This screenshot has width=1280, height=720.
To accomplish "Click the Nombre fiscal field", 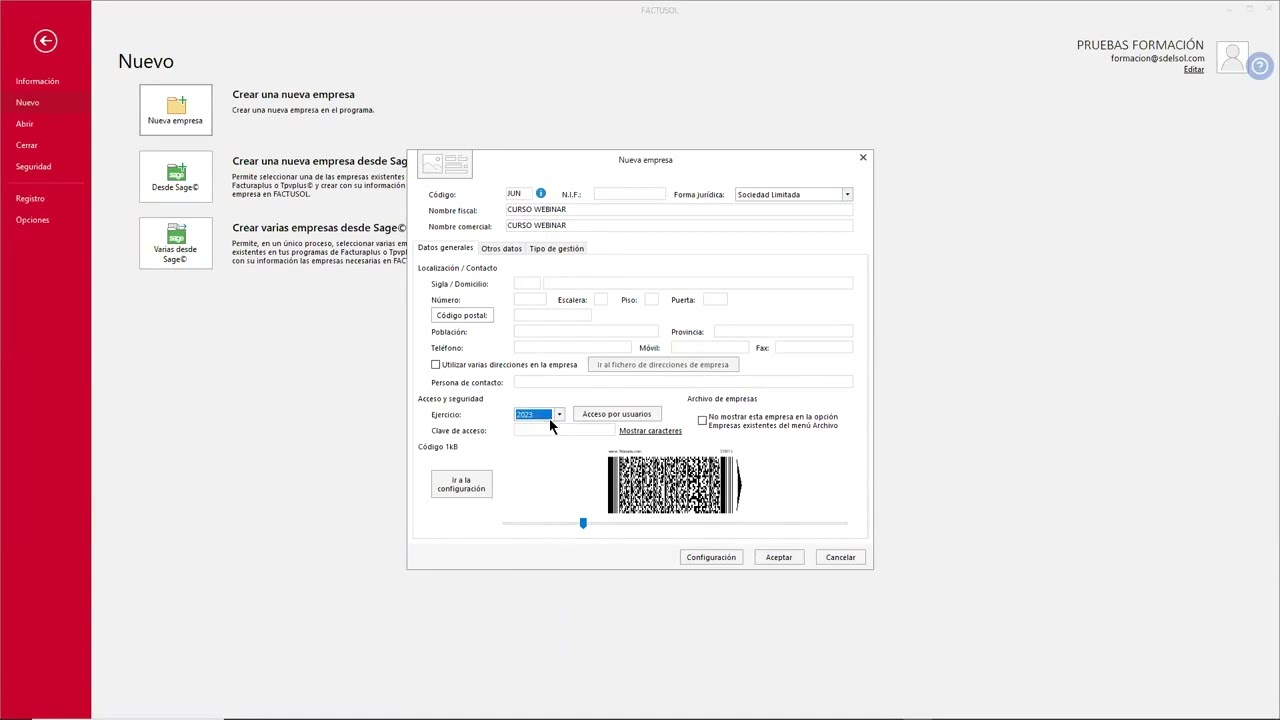I will coord(679,210).
